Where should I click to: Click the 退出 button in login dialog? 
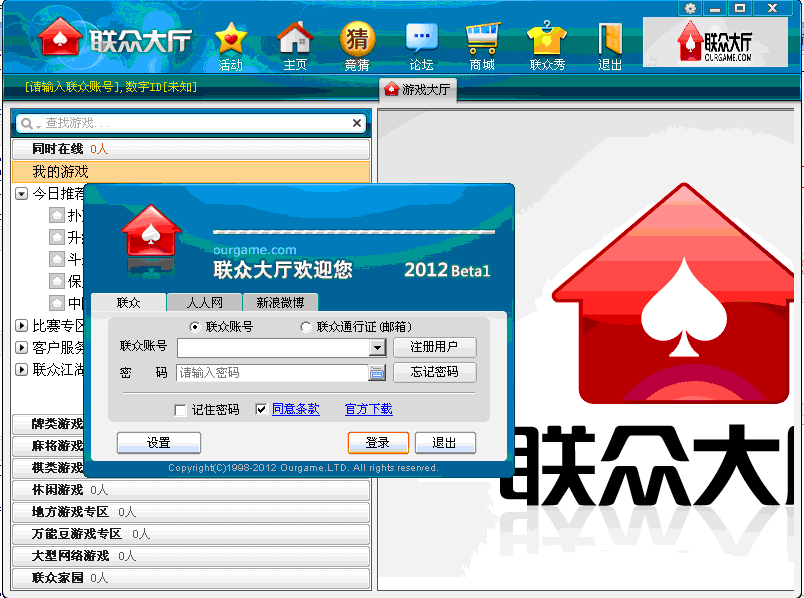445,443
